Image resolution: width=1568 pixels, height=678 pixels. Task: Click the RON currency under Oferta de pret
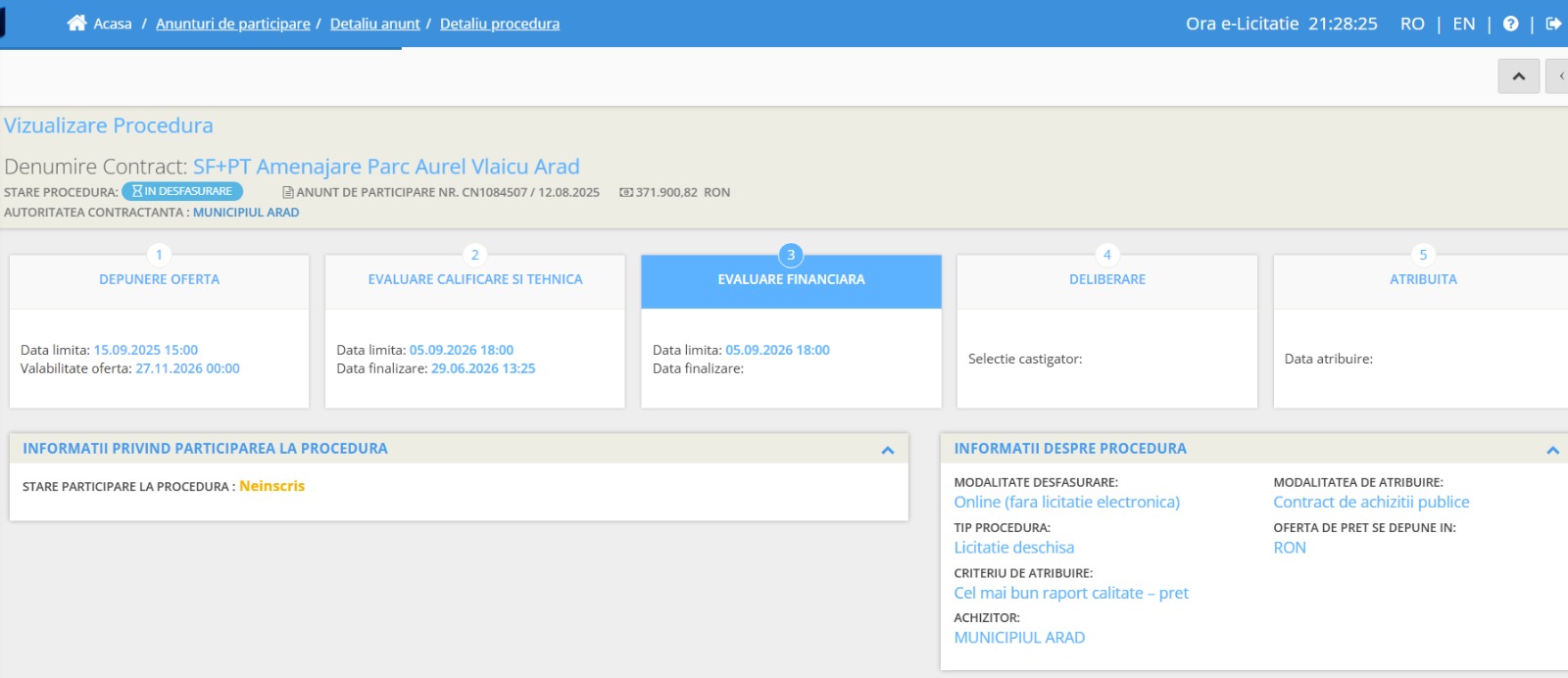pyautogui.click(x=1290, y=548)
